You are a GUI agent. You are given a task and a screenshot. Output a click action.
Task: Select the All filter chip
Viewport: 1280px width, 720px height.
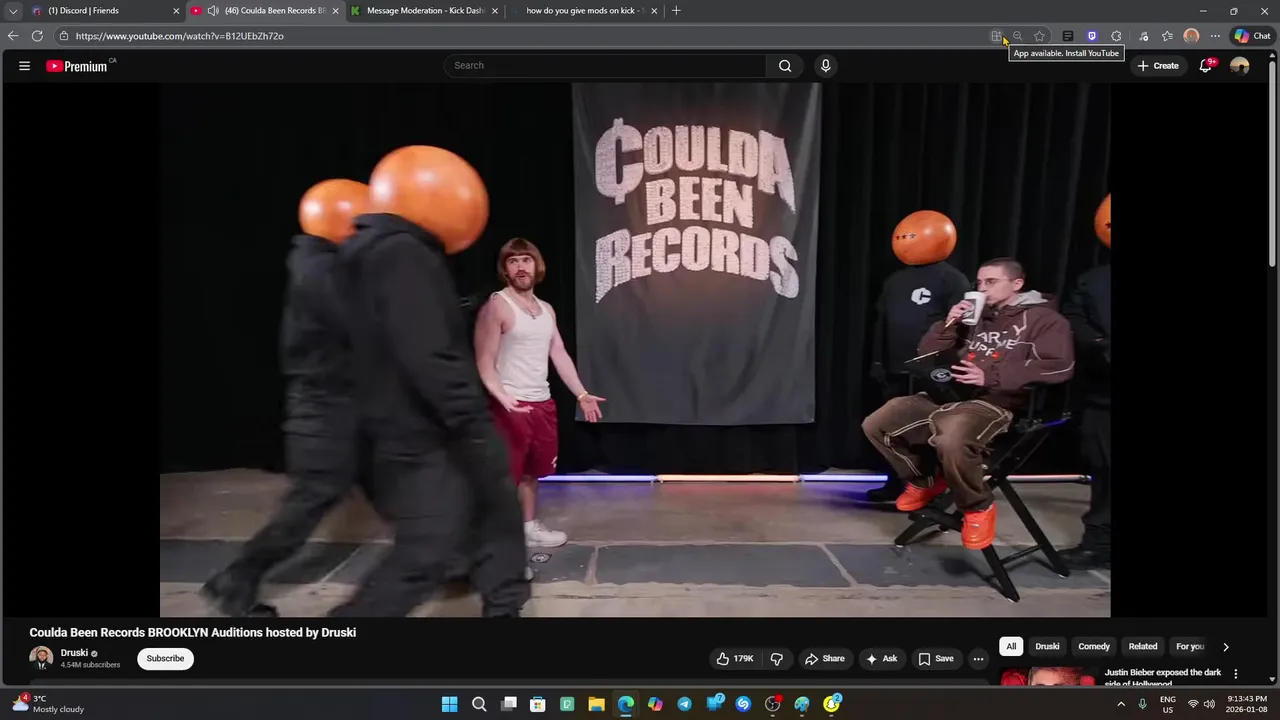tap(1011, 646)
